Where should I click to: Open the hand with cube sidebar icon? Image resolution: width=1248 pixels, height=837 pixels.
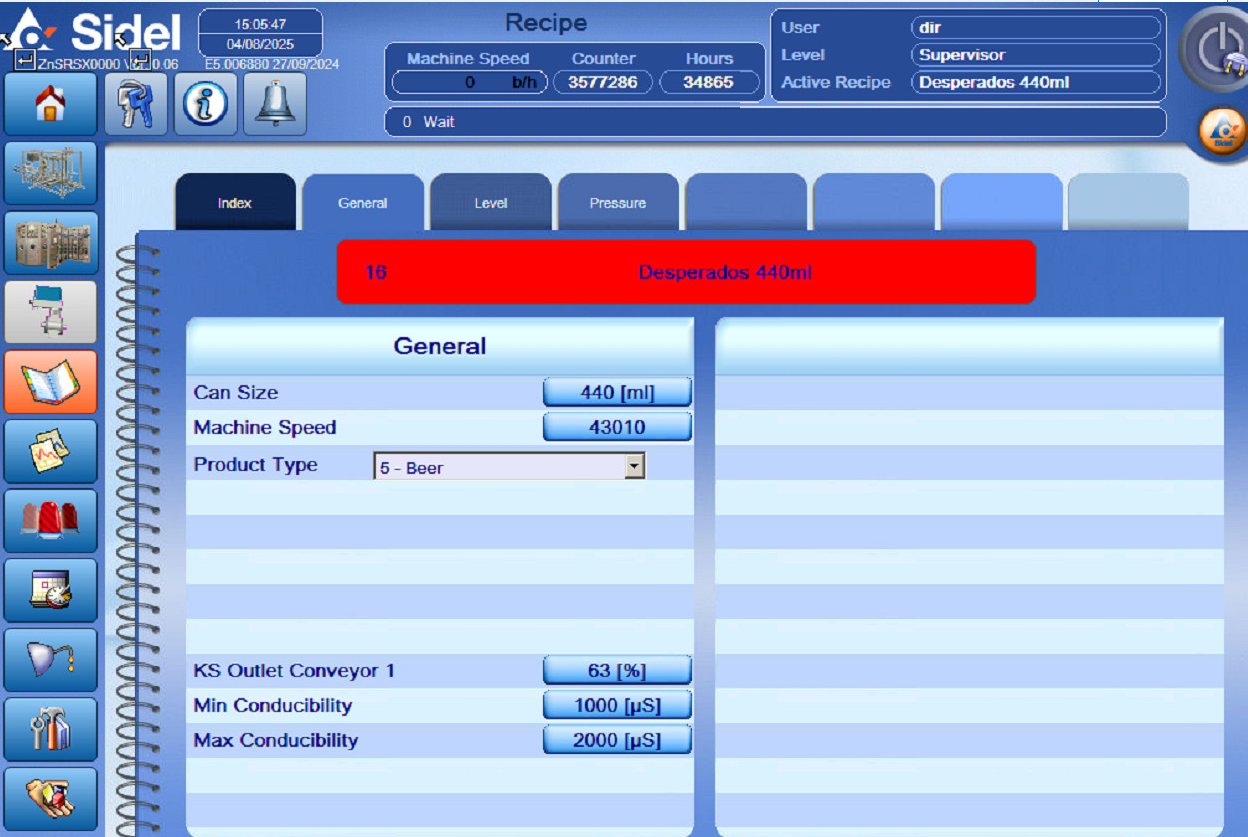(x=51, y=798)
